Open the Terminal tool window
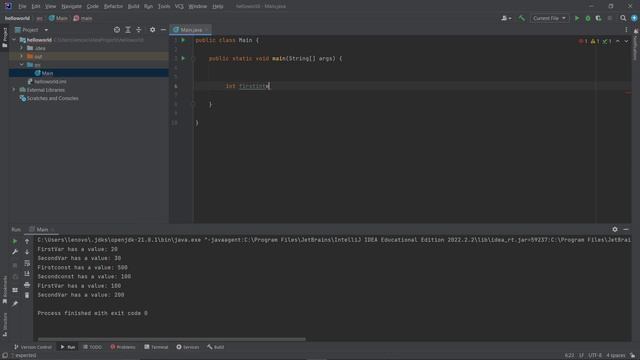This screenshot has width=640, height=360. tap(156, 347)
